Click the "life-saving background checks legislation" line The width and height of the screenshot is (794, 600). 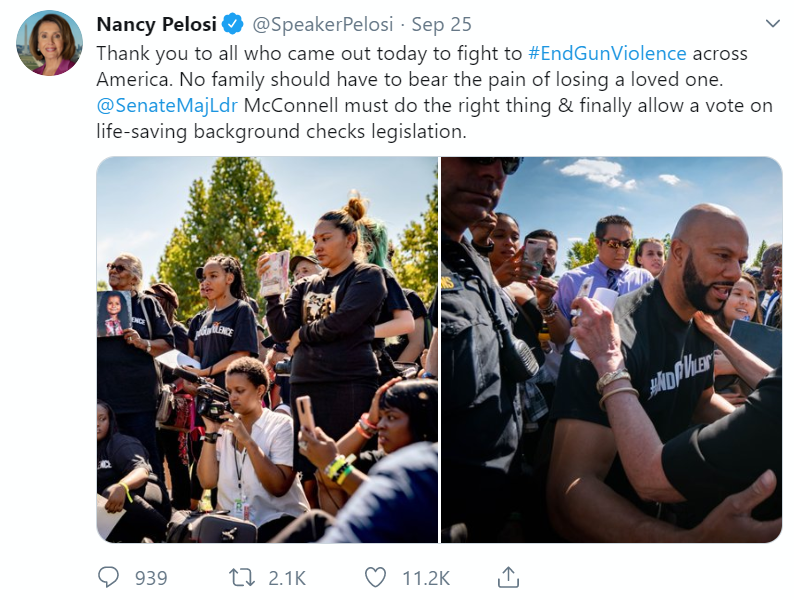(280, 131)
